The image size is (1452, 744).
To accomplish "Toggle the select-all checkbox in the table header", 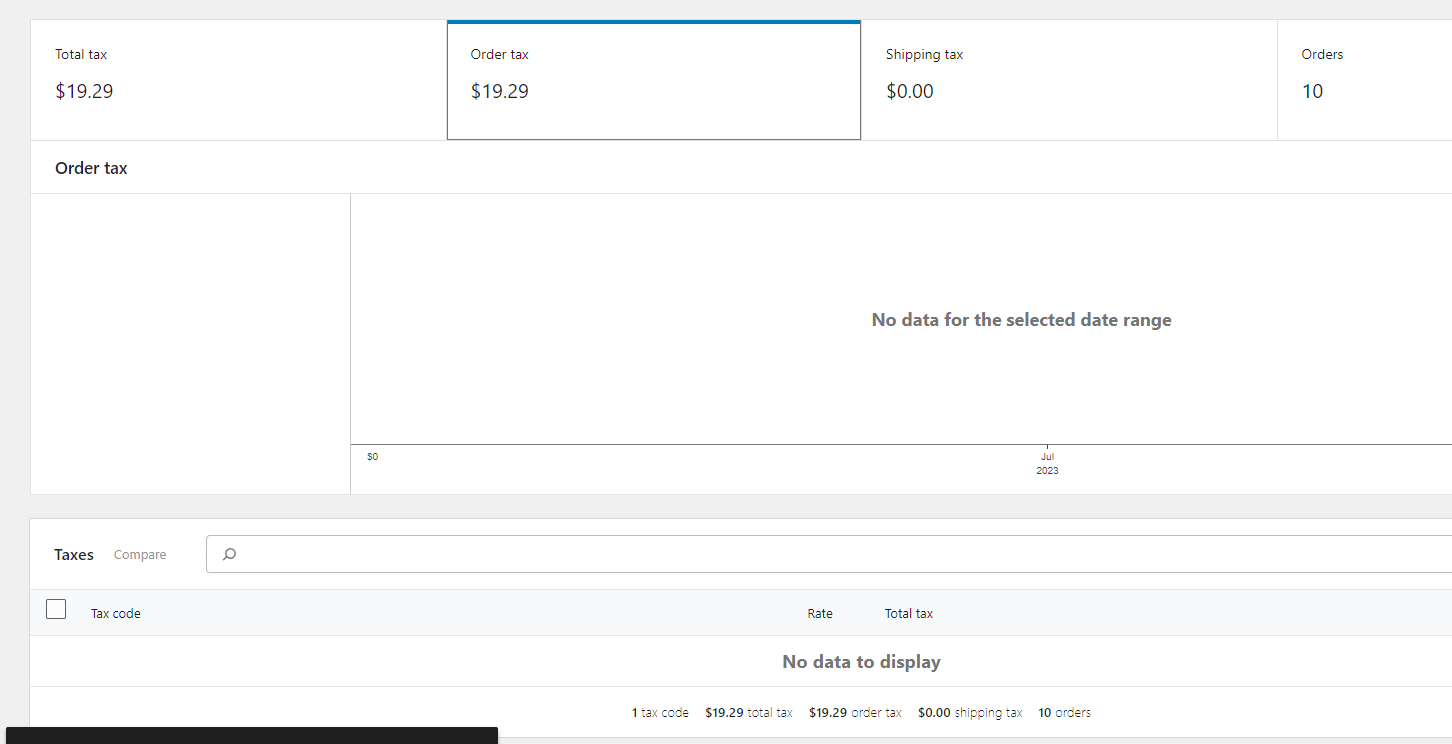I will click(x=56, y=609).
